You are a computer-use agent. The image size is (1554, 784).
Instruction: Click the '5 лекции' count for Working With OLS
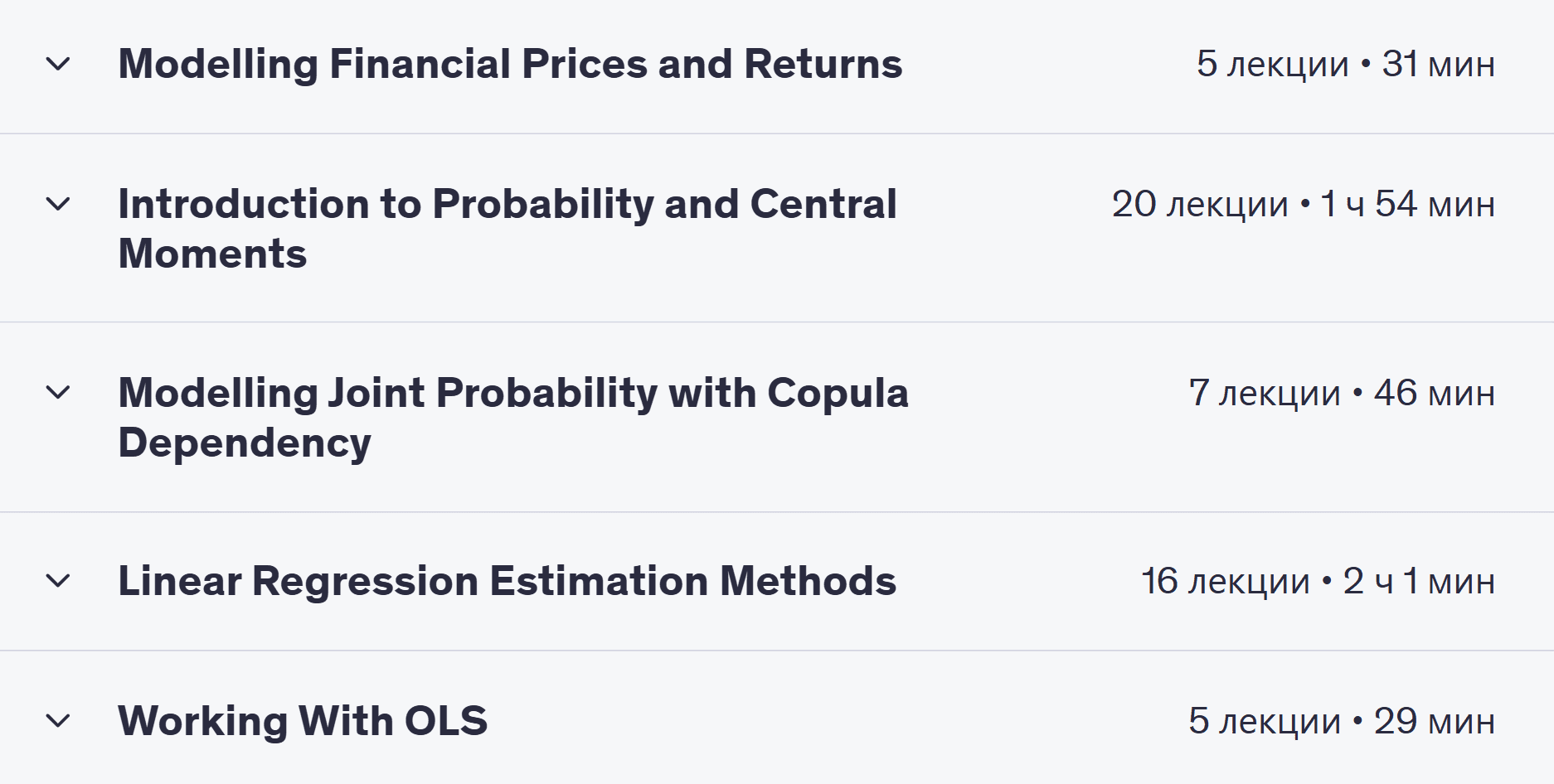click(x=1264, y=721)
